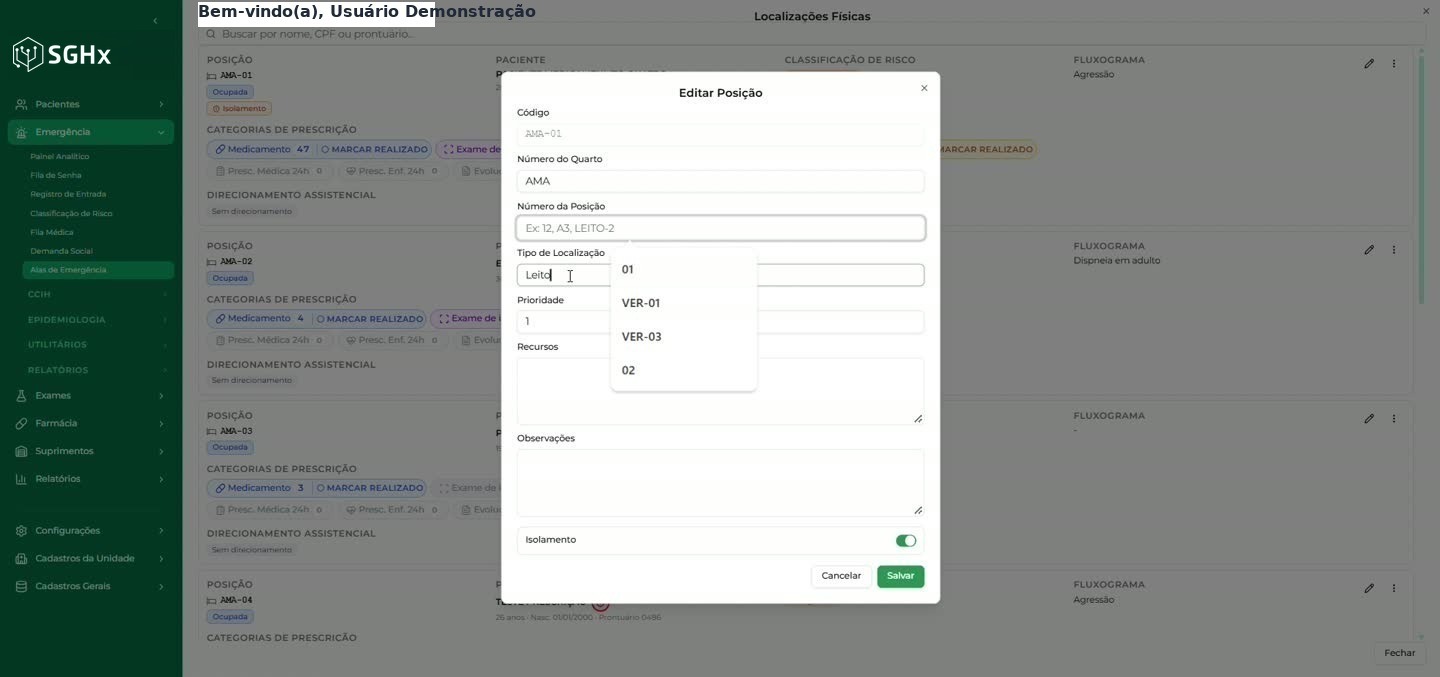Viewport: 1440px width, 677px height.
Task: Click the Configurações gear icon
Action: tap(21, 531)
